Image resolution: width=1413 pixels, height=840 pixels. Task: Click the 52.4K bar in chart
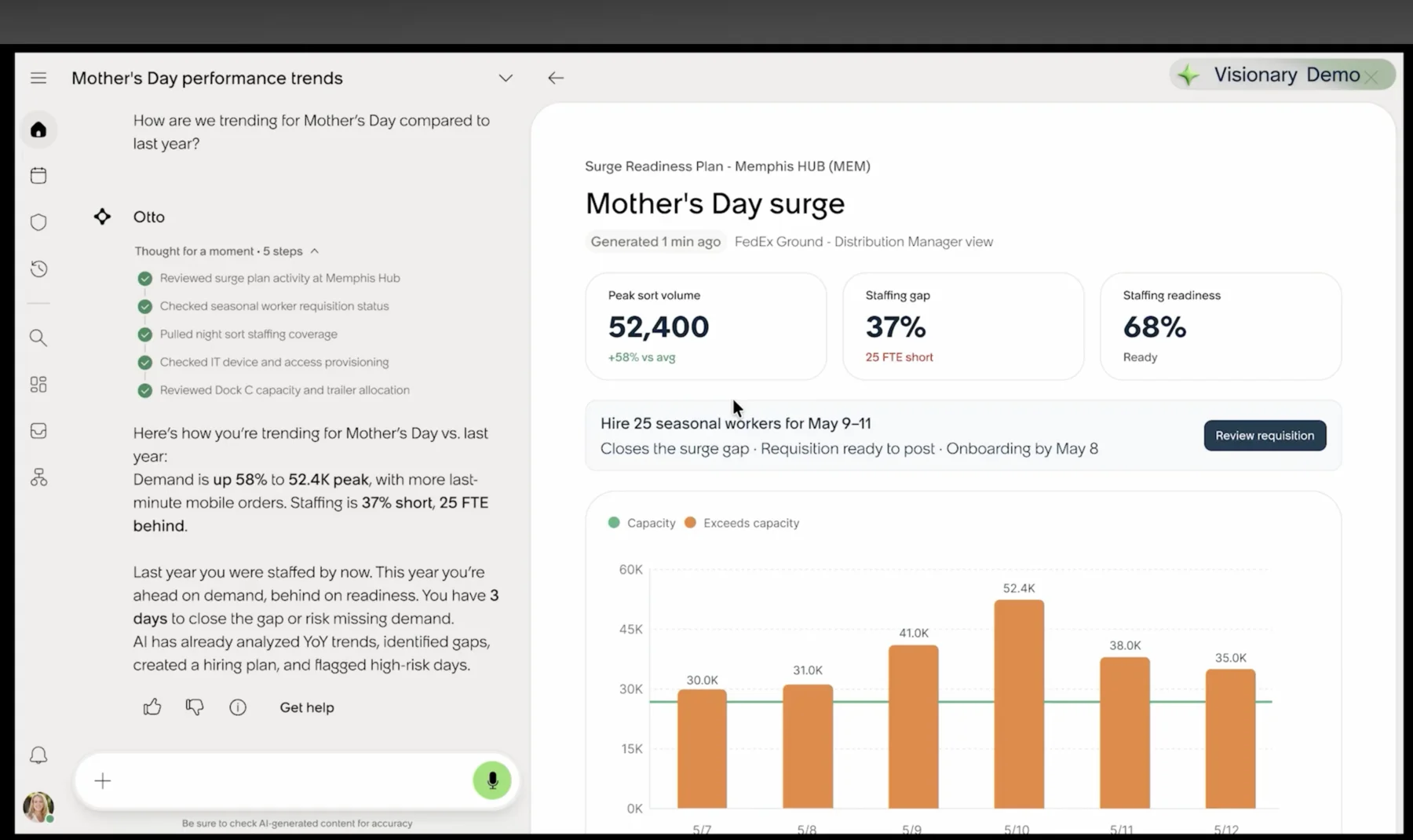1019,704
